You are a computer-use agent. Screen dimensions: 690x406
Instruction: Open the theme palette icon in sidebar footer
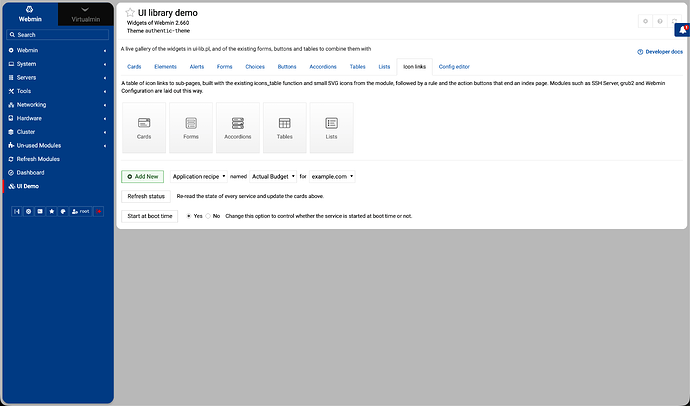point(63,212)
